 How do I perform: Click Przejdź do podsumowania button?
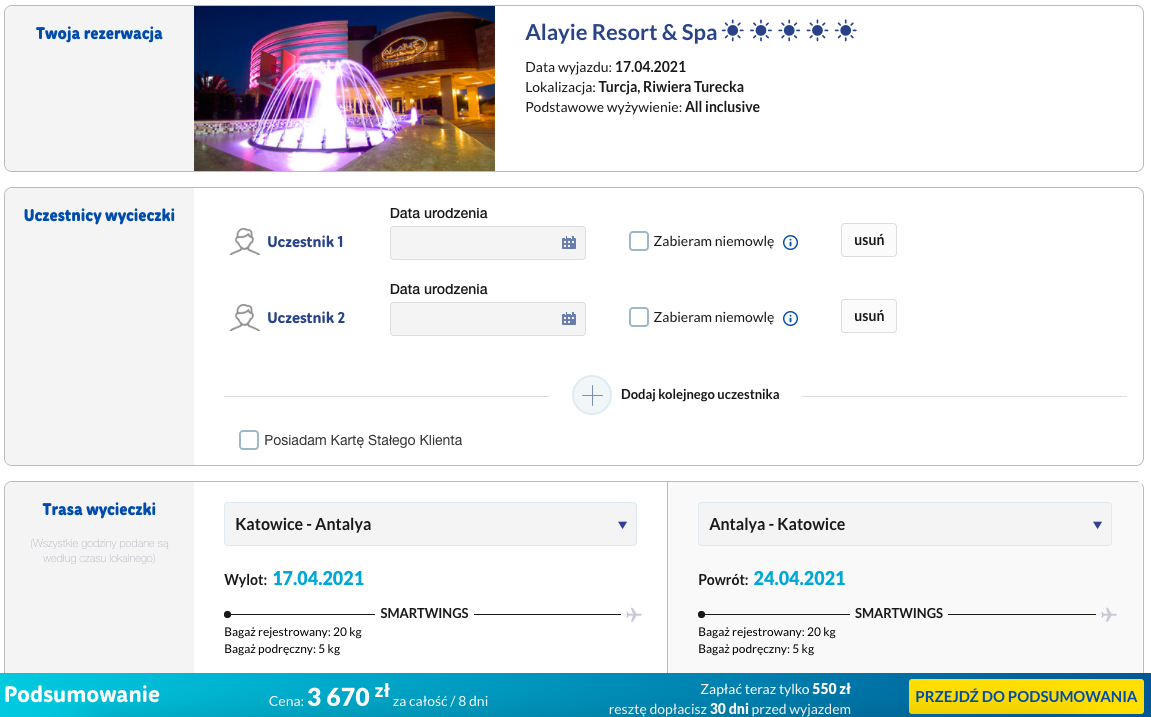[x=1025, y=696]
